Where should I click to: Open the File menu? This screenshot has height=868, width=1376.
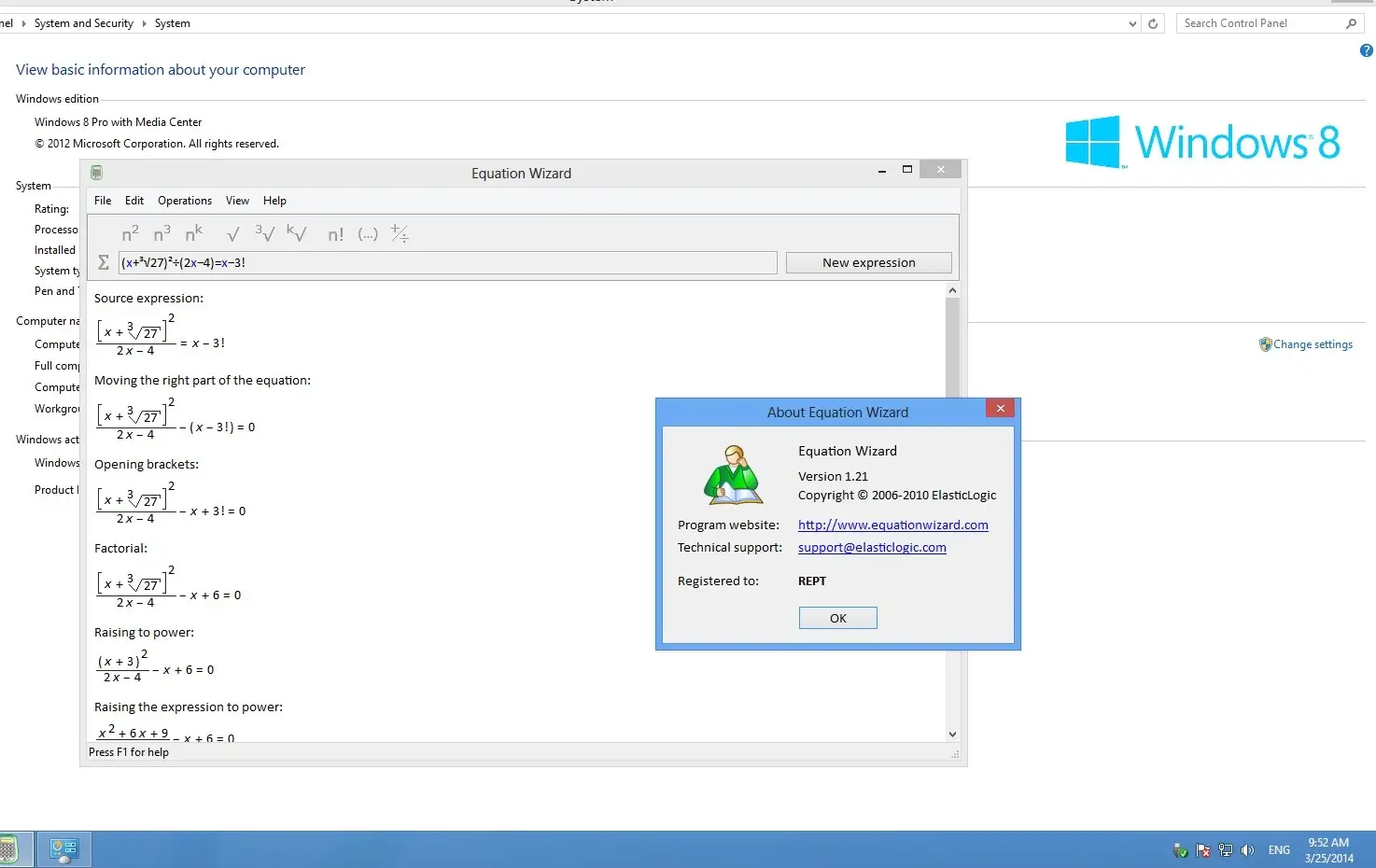tap(103, 201)
